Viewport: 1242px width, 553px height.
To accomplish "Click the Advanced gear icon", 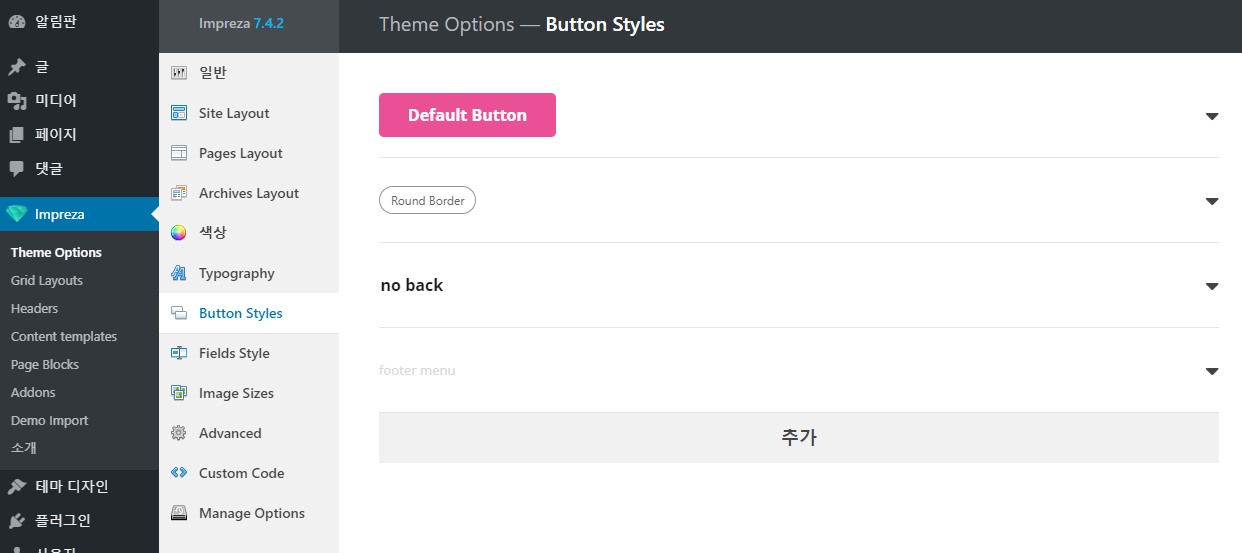I will click(x=179, y=433).
